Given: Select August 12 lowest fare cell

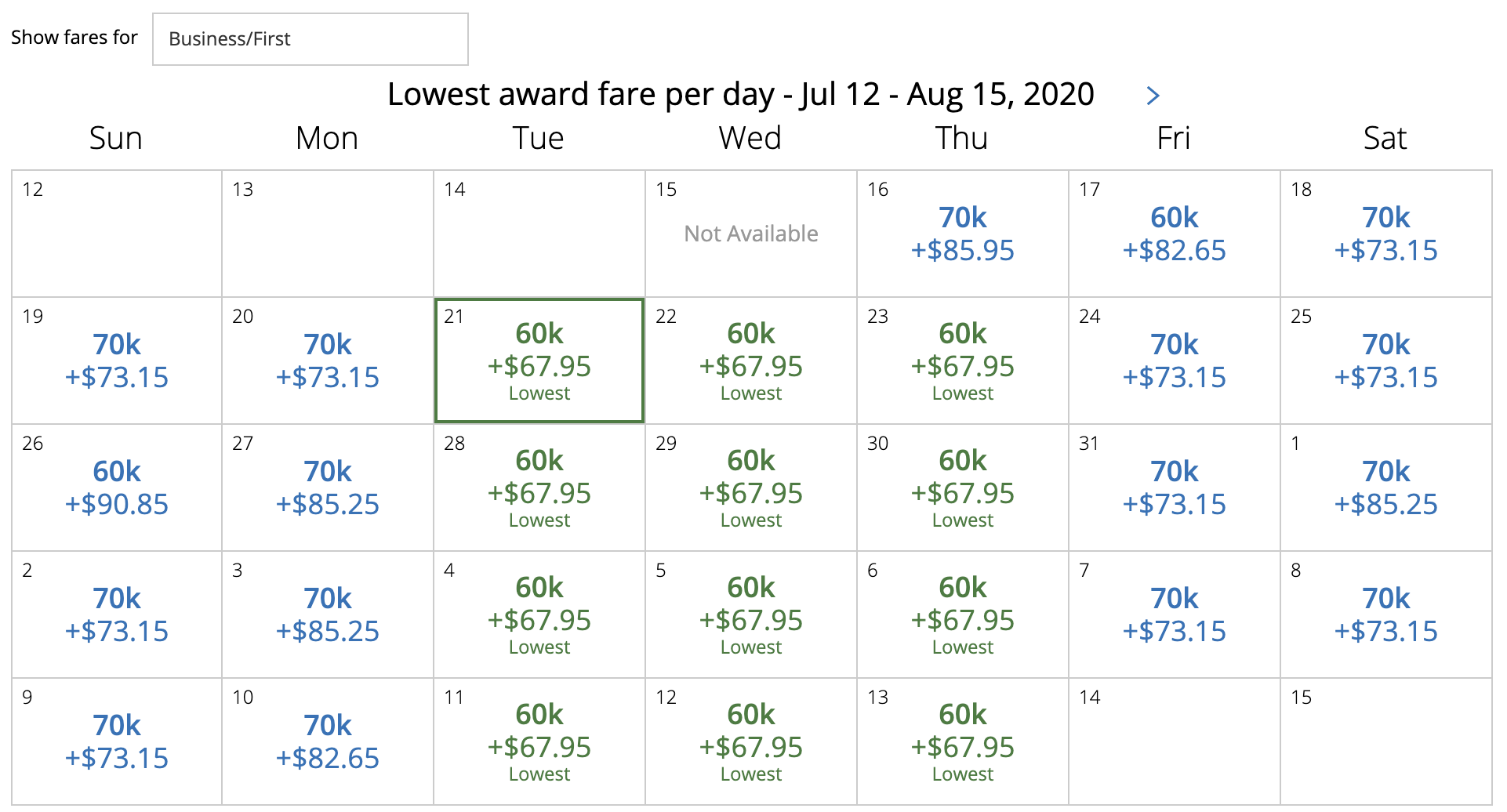Looking at the screenshot, I should click(751, 741).
